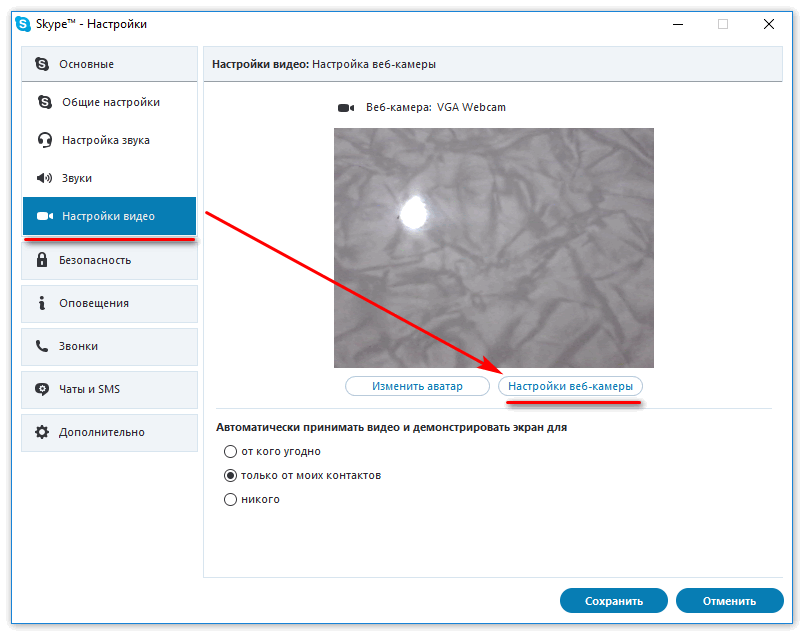Open the Безопасность section
This screenshot has width=804, height=635.
[109, 260]
